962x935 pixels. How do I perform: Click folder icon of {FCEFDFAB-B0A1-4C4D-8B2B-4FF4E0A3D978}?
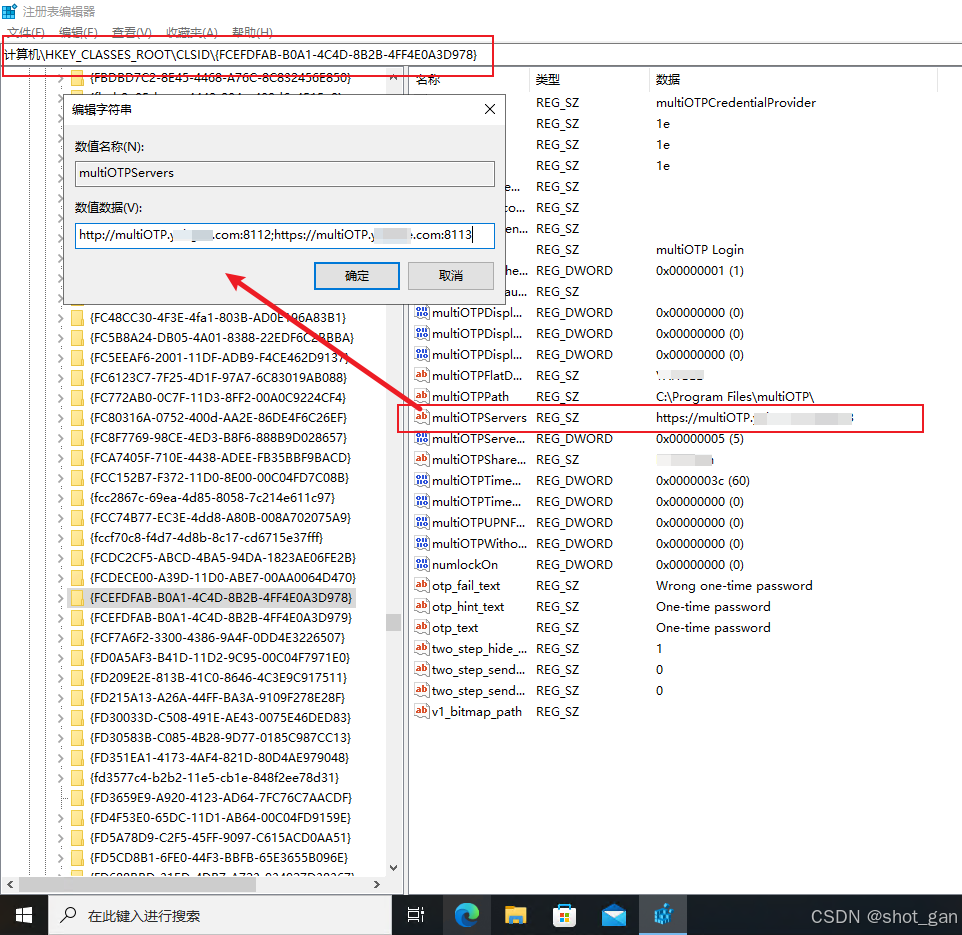(77, 598)
